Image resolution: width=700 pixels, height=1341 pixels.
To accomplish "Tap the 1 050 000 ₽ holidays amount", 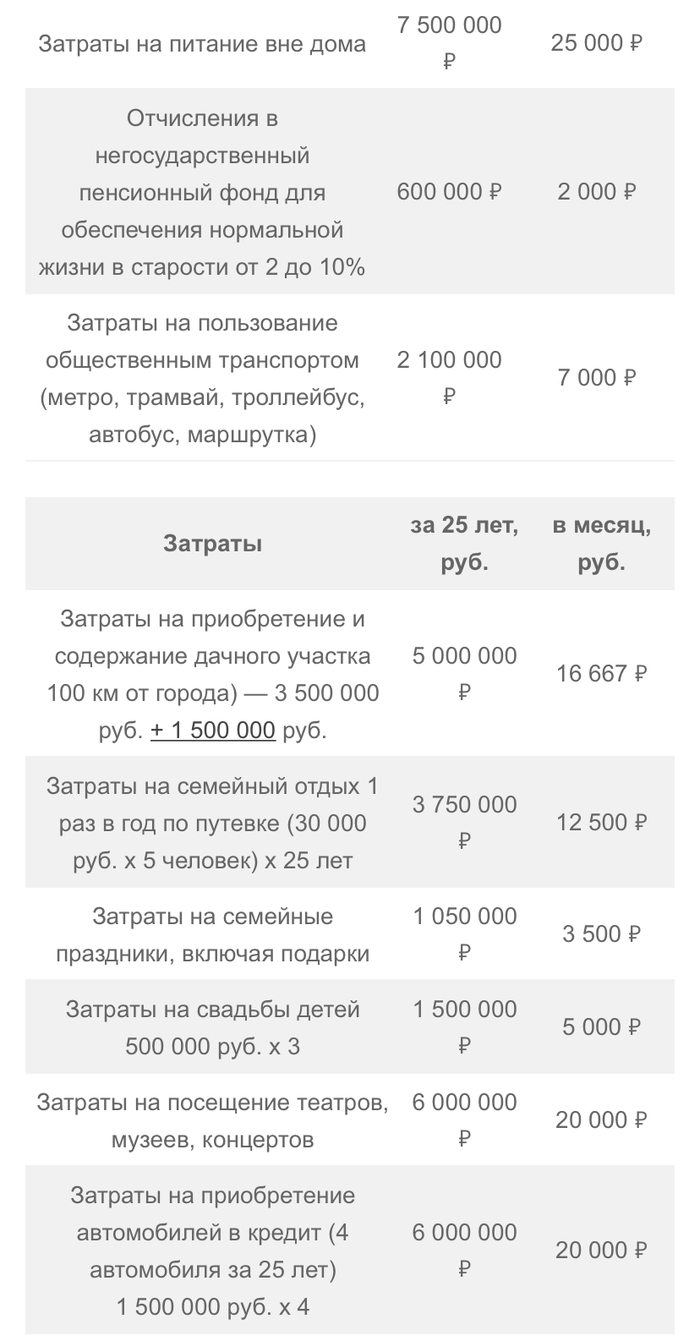I will tap(464, 935).
